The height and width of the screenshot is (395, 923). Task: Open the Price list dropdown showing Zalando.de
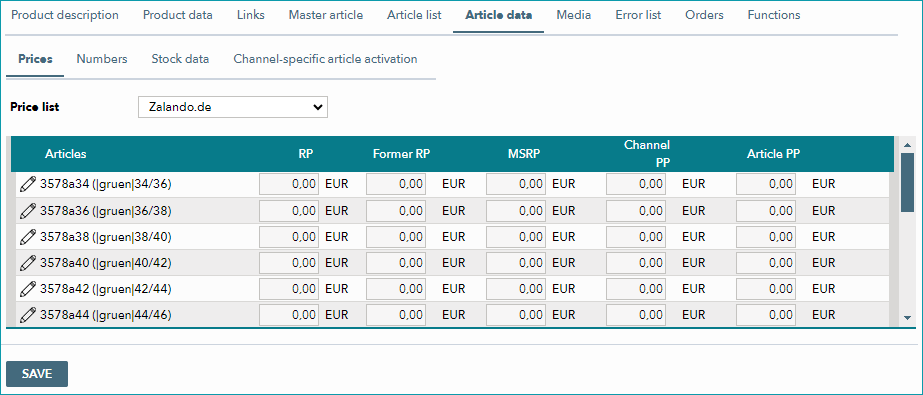pyautogui.click(x=233, y=107)
